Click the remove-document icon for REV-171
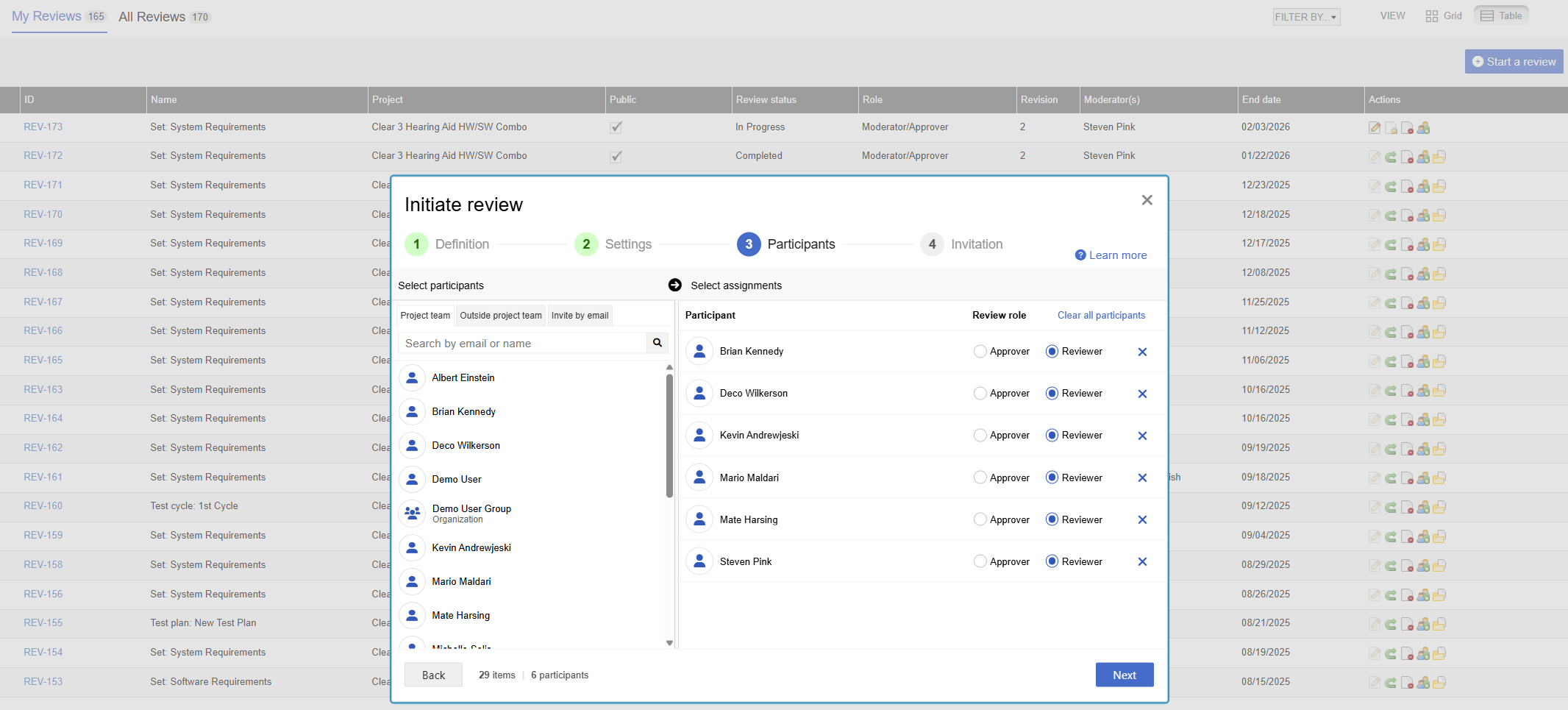1568x710 pixels. pos(1407,186)
